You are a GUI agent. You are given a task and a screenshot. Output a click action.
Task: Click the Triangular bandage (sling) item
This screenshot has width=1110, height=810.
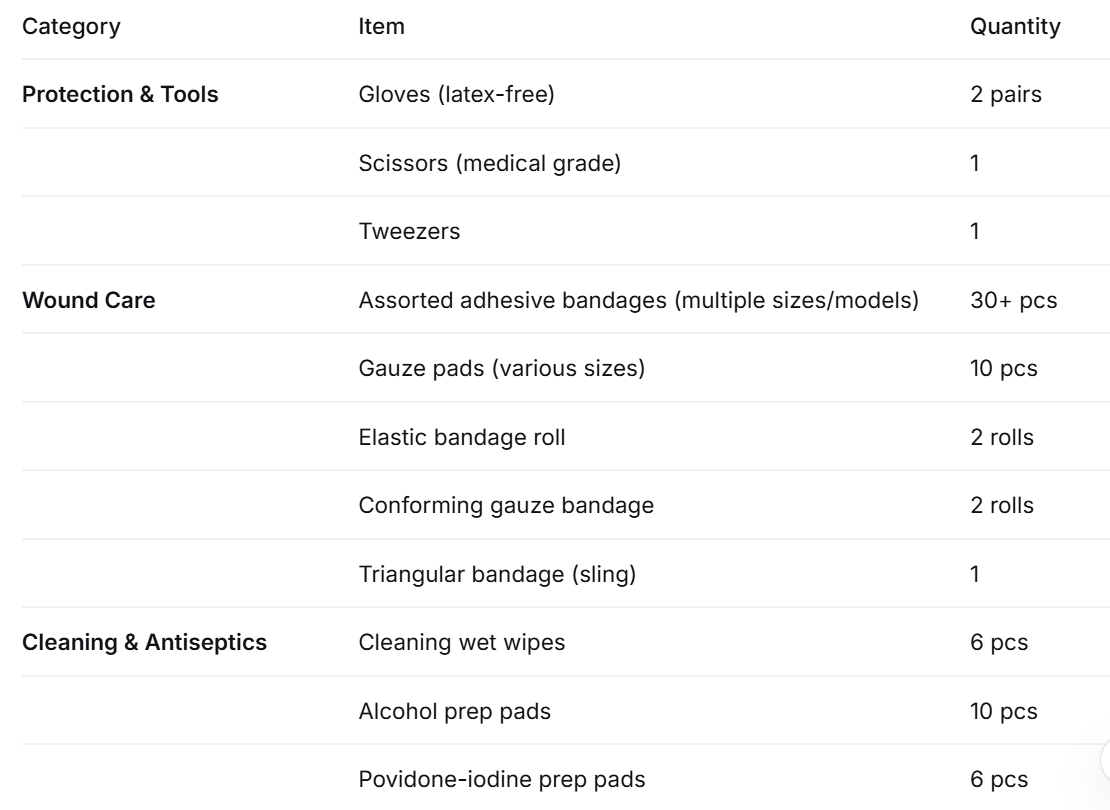[x=497, y=574]
